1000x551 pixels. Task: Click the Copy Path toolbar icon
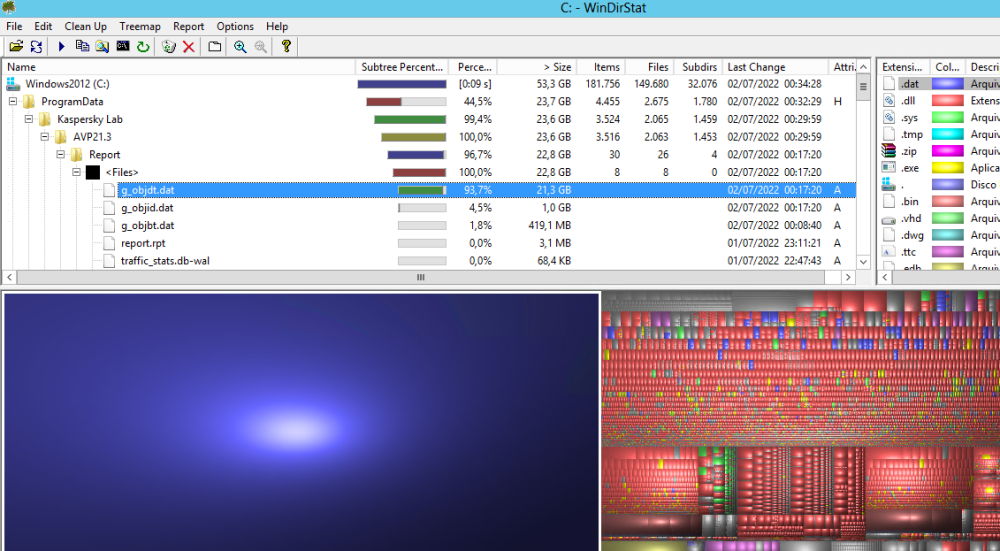[x=82, y=46]
